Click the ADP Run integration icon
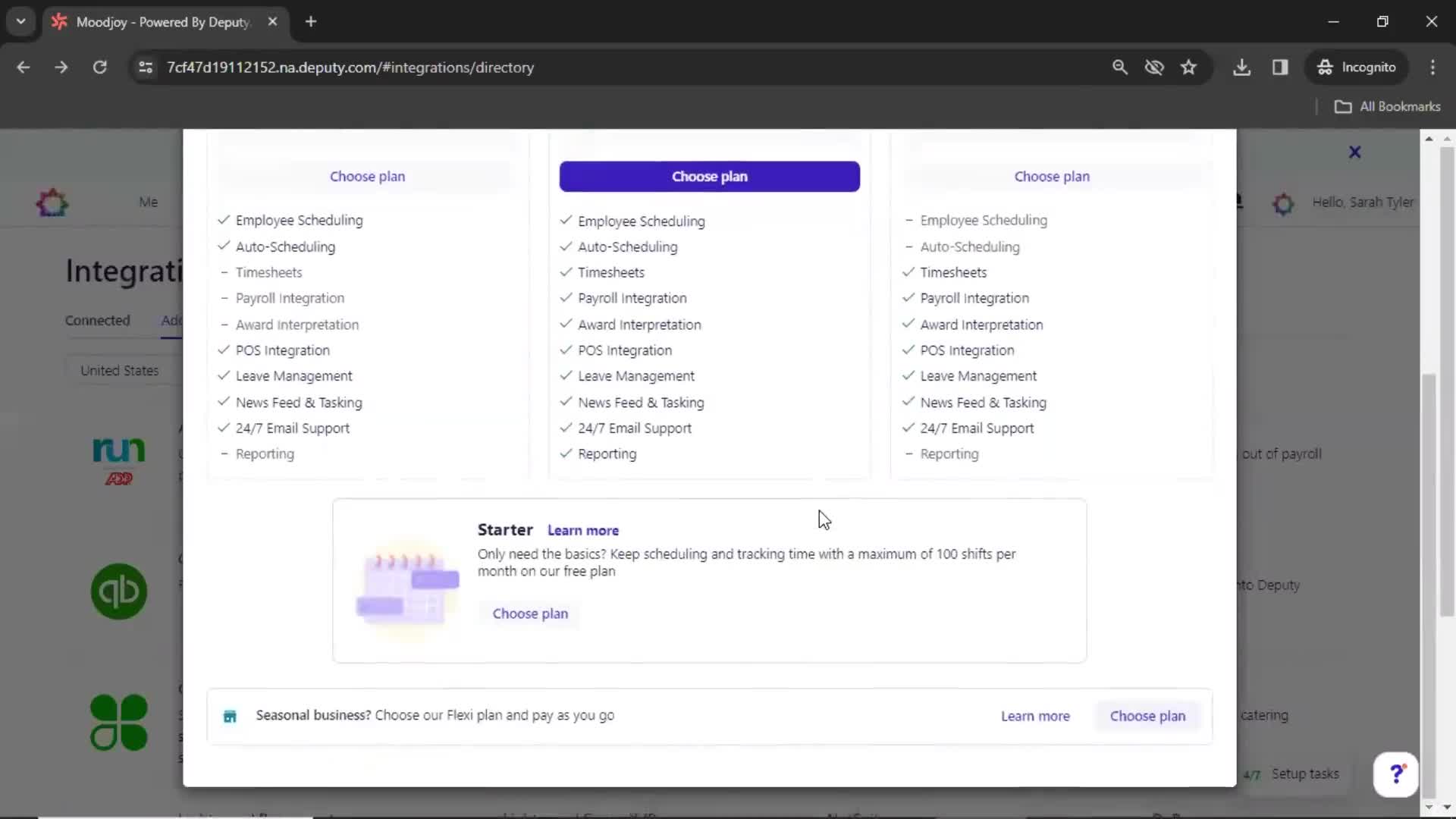Viewport: 1456px width, 819px height. click(118, 460)
